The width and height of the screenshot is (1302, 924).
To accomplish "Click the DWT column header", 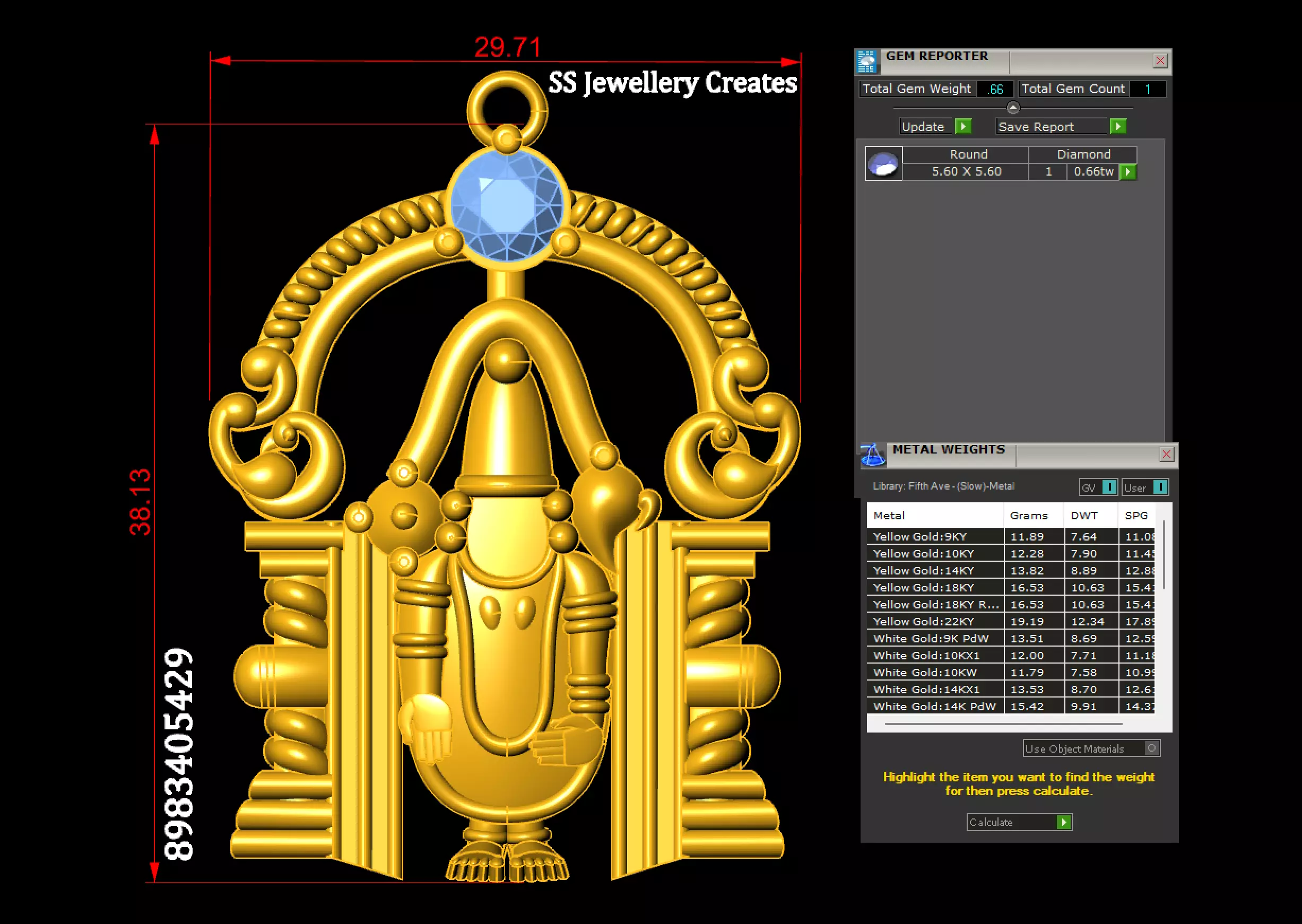I will (1090, 516).
